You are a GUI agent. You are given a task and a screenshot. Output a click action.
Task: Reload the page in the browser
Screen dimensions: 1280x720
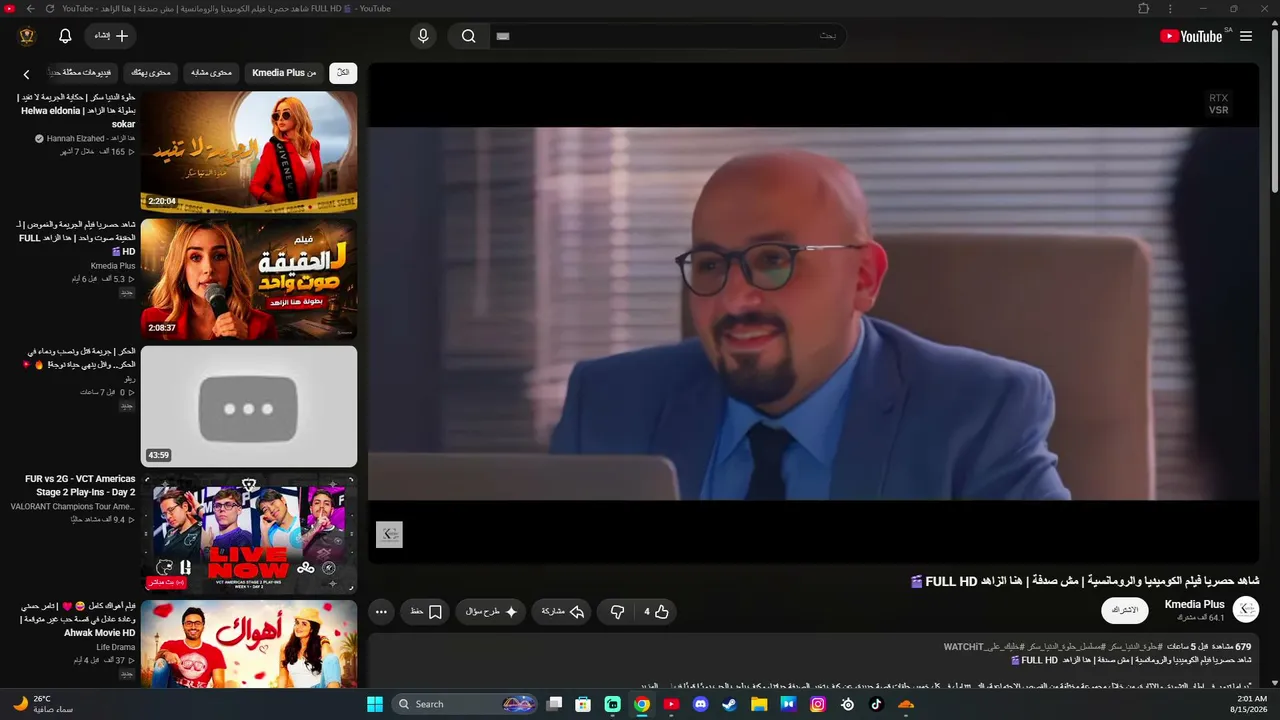coord(51,8)
